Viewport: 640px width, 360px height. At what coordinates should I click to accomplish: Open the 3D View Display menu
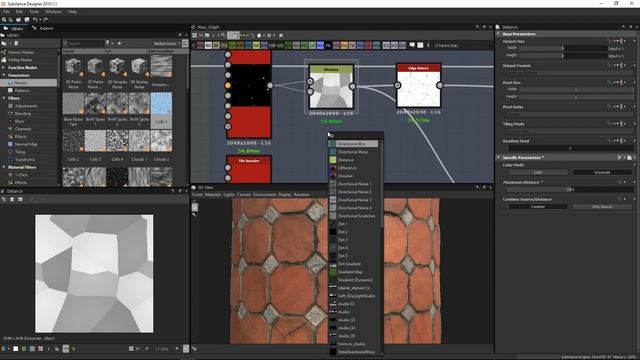point(285,195)
